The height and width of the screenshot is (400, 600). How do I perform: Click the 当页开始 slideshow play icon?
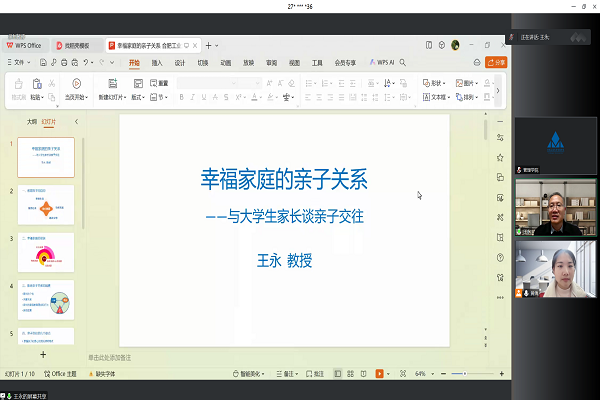click(x=78, y=84)
